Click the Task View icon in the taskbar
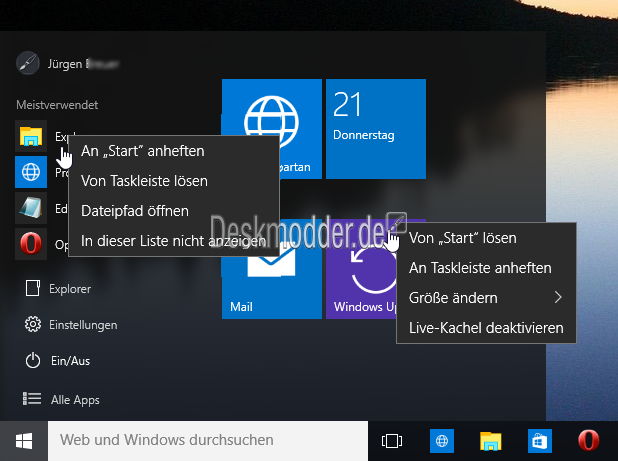618x461 pixels. click(392, 441)
